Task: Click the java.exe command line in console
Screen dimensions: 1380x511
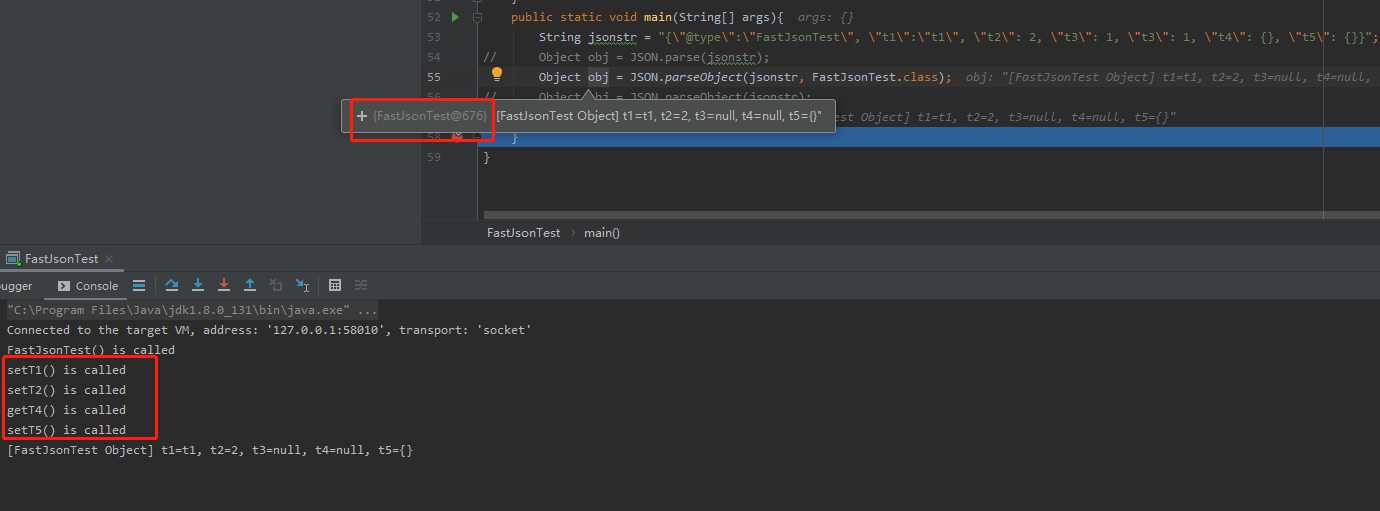Action: click(192, 310)
